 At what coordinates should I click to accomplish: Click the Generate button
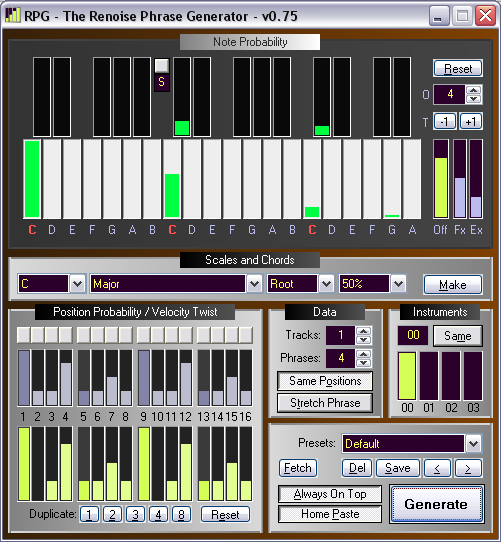coord(436,504)
